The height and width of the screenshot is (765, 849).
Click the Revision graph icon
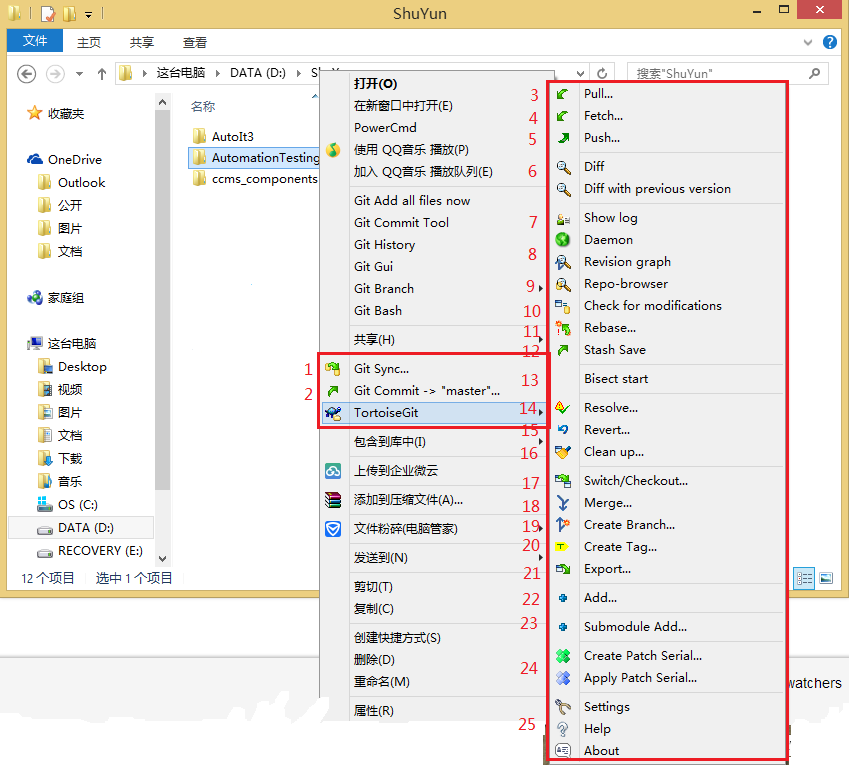(563, 262)
